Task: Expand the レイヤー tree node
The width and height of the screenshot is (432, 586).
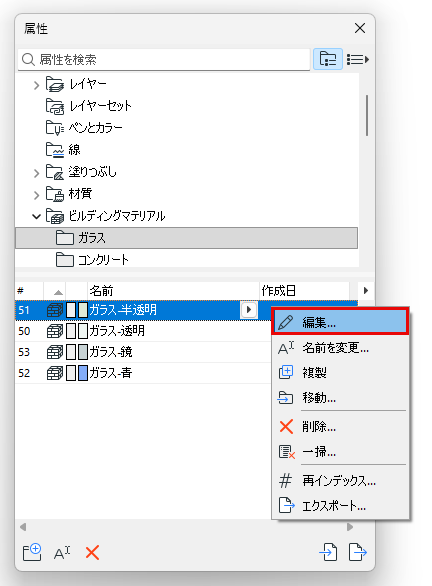Action: click(x=36, y=86)
